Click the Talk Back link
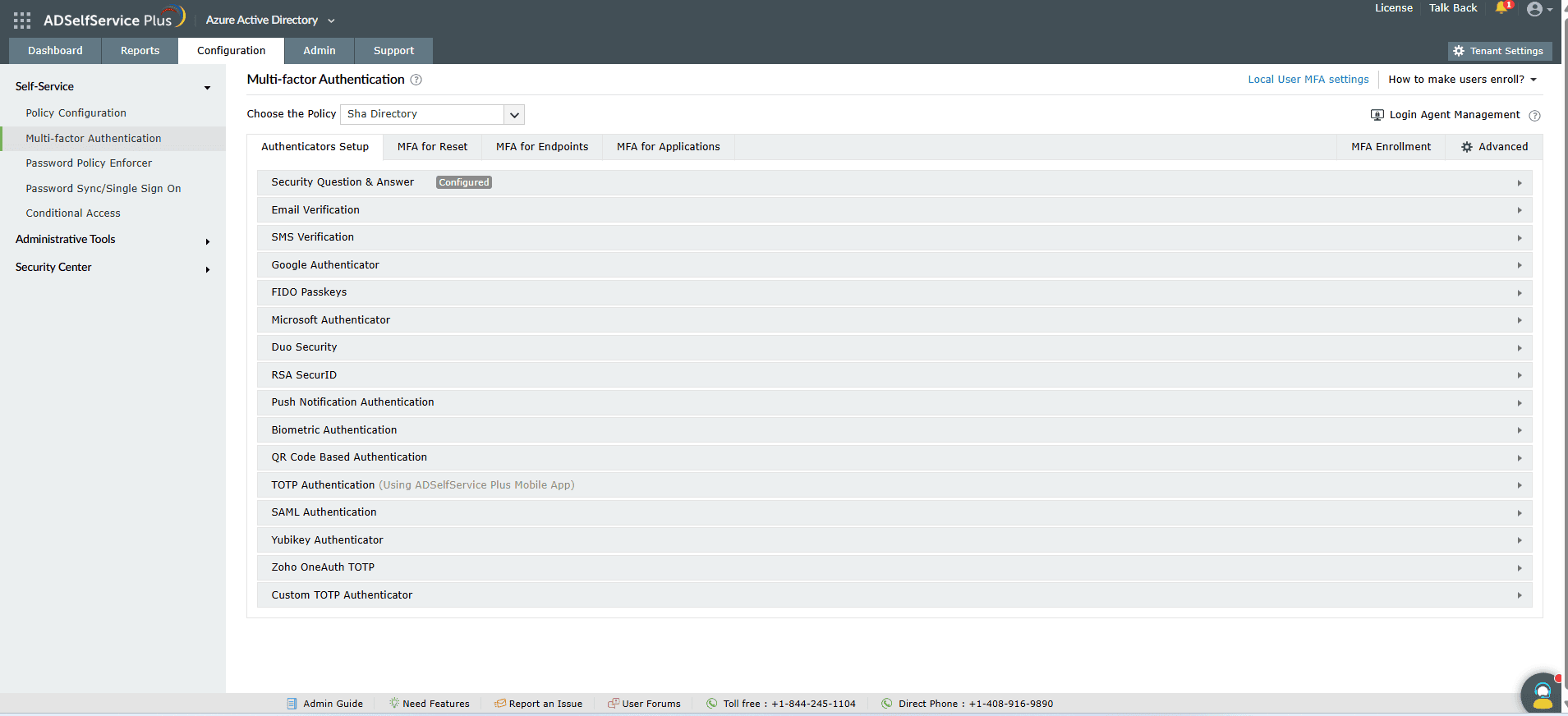Screen dimensions: 1568x716 tap(1453, 8)
